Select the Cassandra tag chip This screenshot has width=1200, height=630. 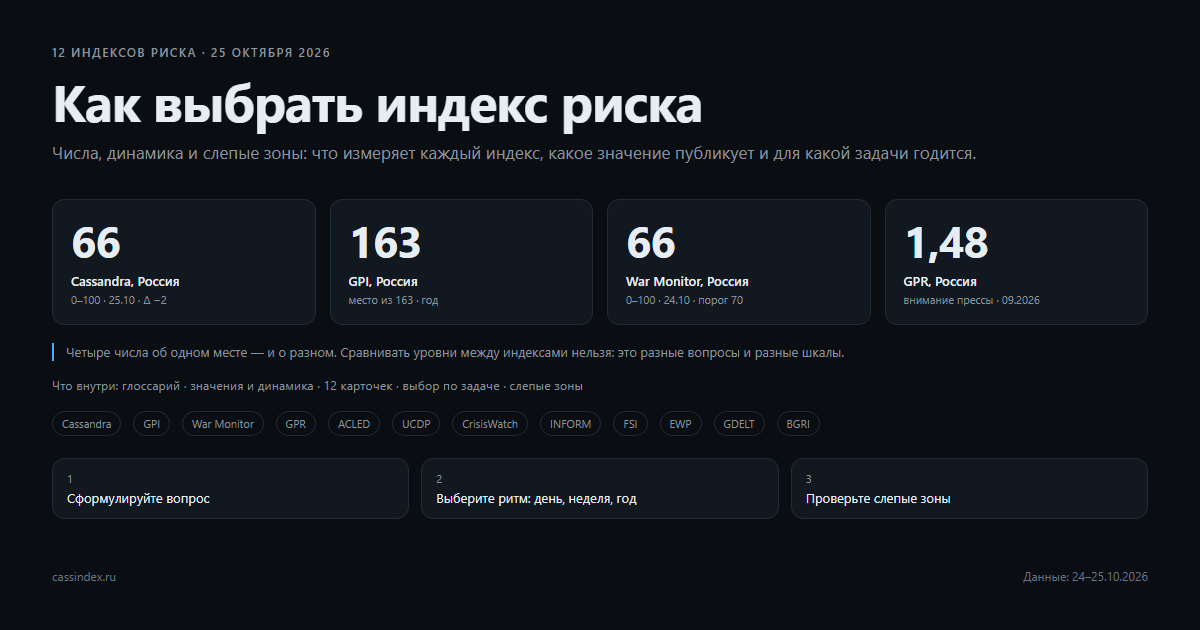(x=87, y=424)
